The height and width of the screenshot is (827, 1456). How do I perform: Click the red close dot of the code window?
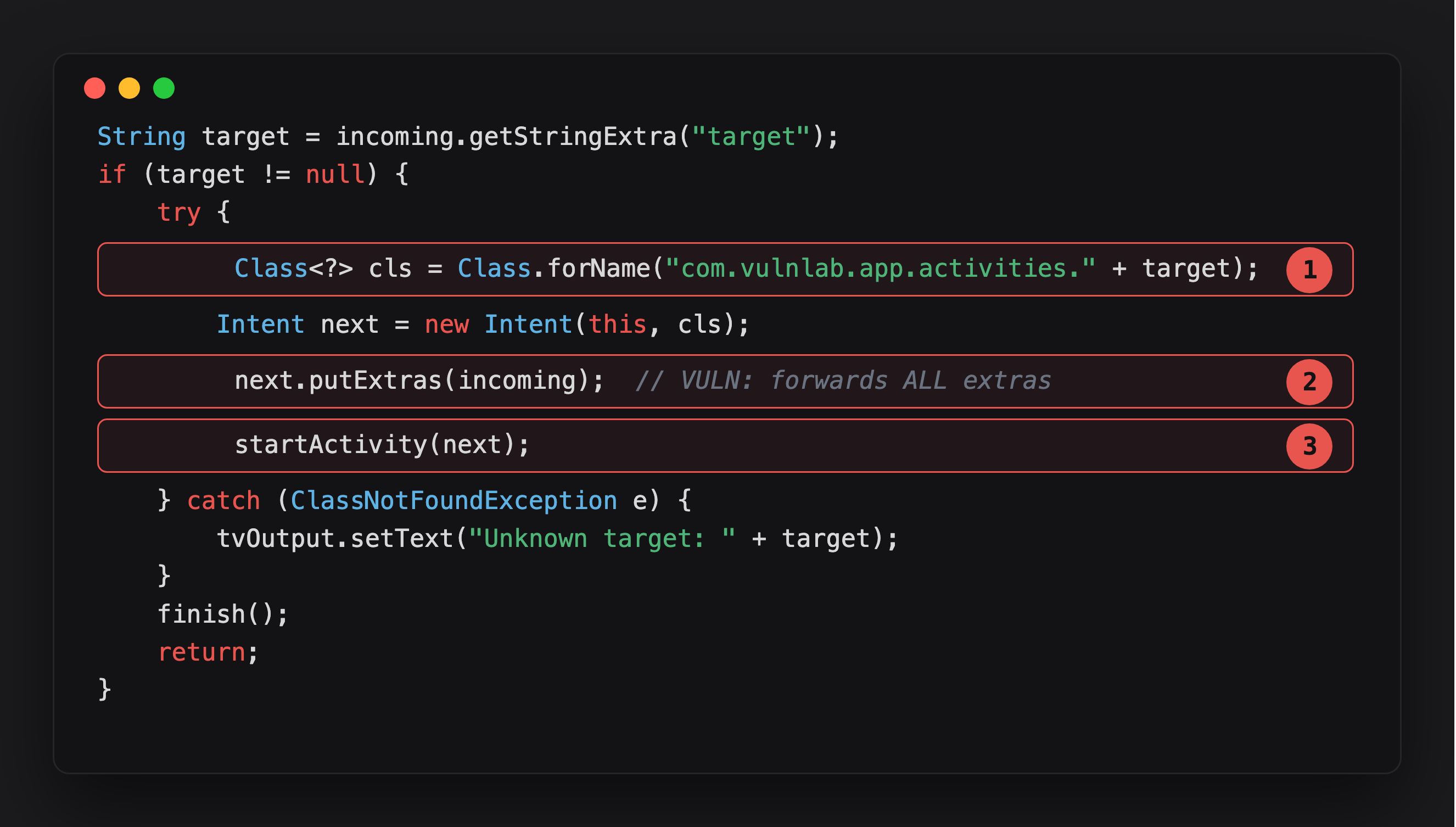pyautogui.click(x=95, y=88)
